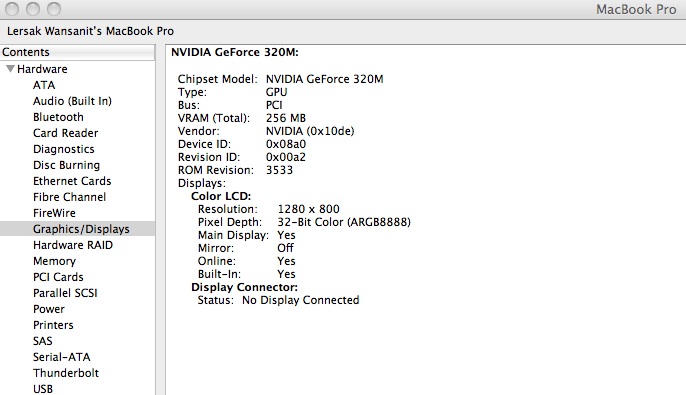Select the Fibre Channel item
Viewport: 686px width, 395px height.
70,197
